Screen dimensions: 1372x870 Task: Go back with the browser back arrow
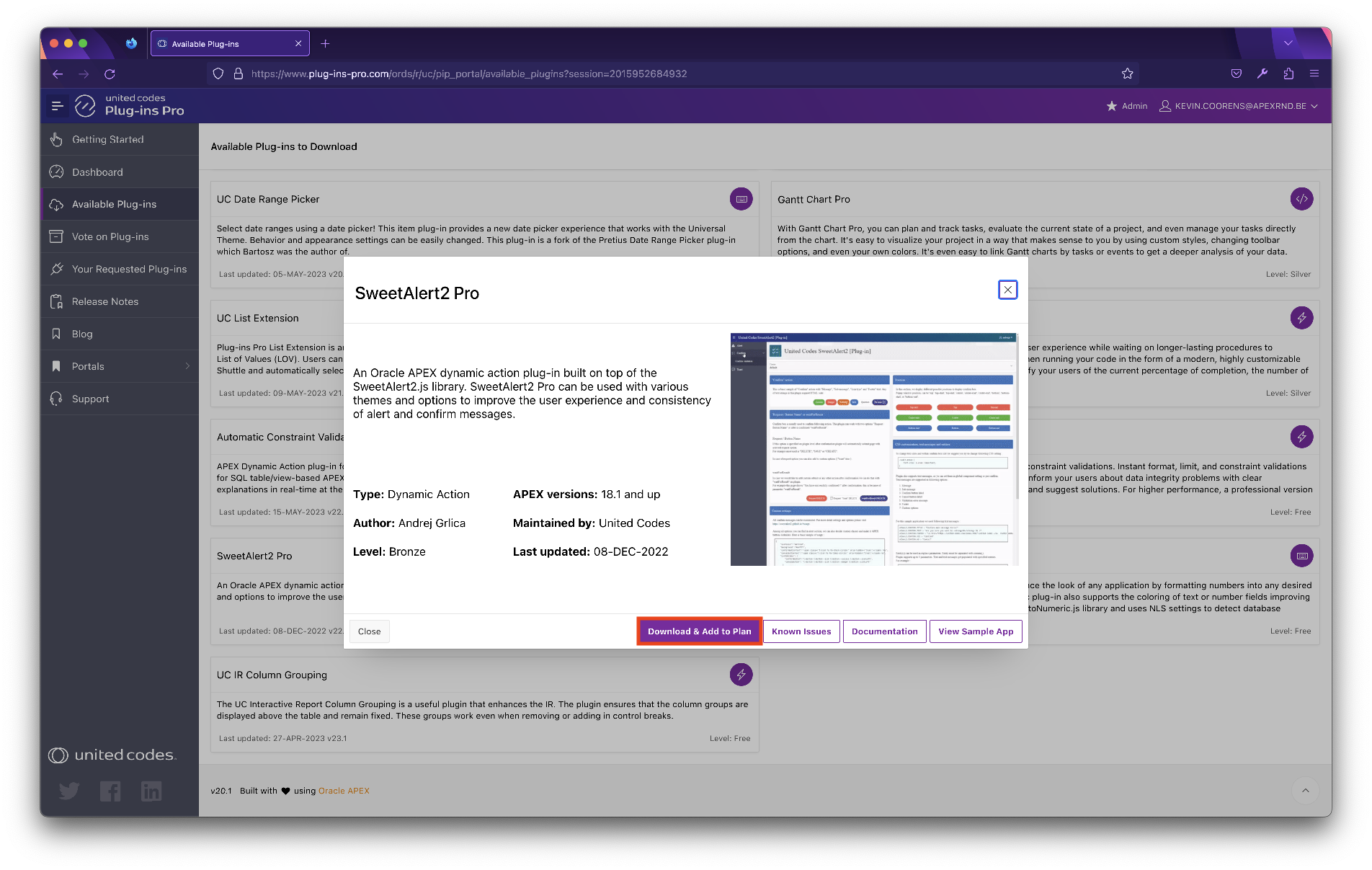tap(58, 74)
